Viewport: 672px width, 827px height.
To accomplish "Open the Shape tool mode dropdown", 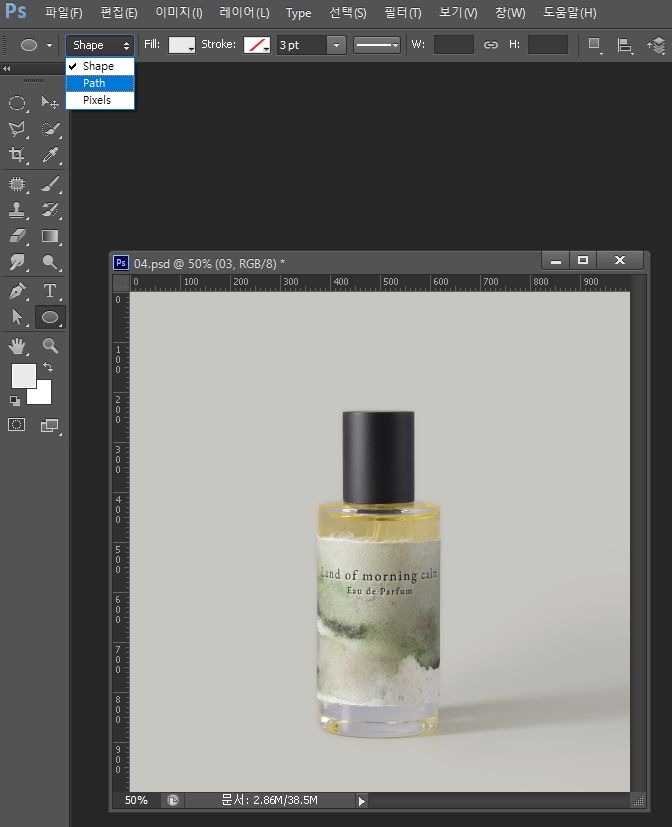I will click(x=100, y=45).
